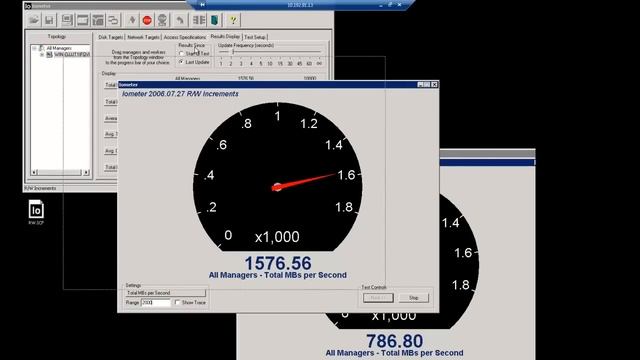
Task: Select the WIN- manager in Topology tree
Action: (x=72, y=54)
